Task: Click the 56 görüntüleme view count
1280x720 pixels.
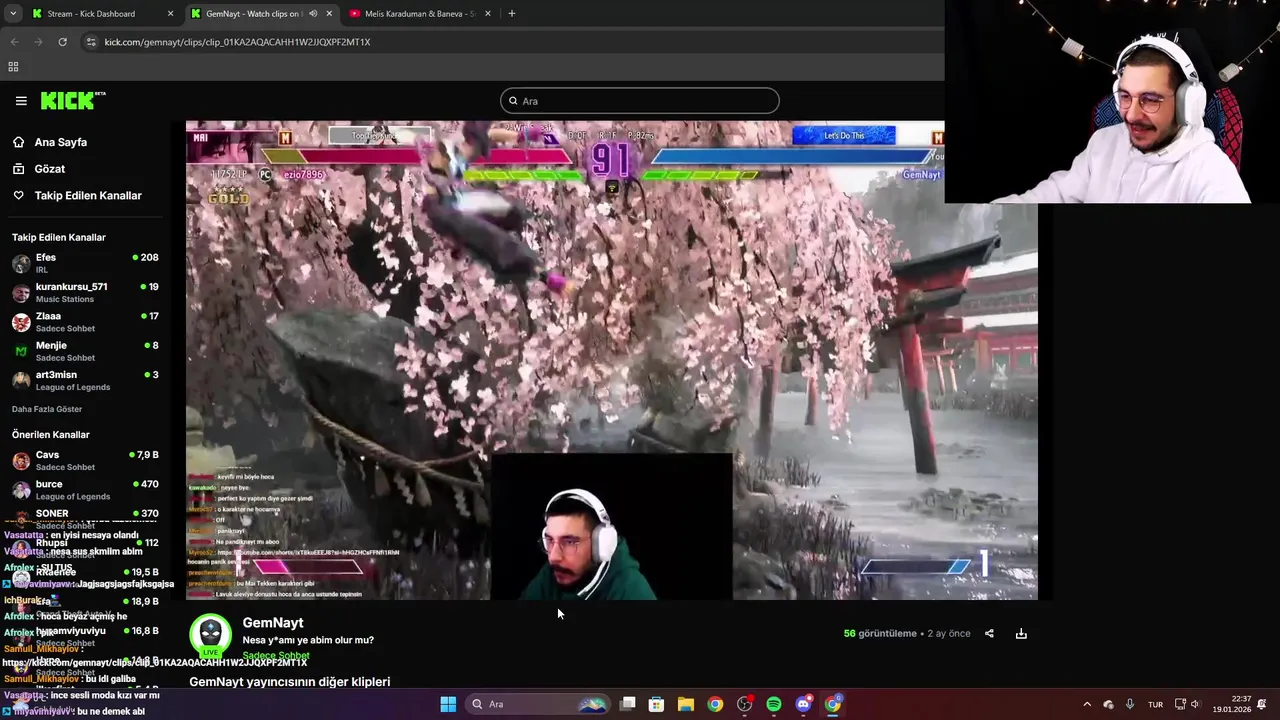Action: click(x=880, y=633)
